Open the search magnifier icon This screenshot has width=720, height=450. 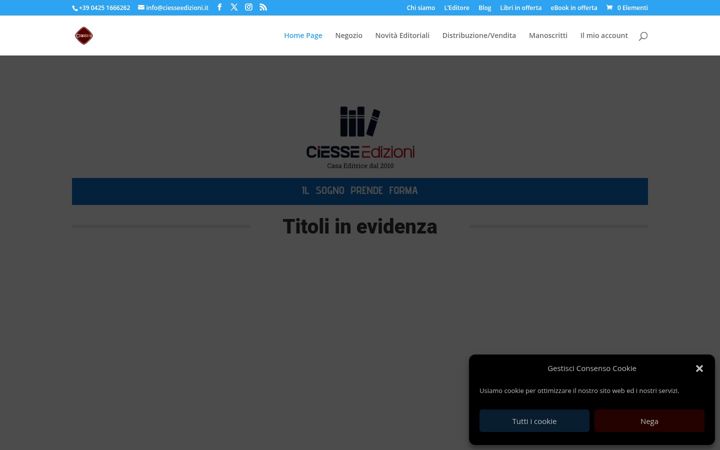click(x=643, y=36)
